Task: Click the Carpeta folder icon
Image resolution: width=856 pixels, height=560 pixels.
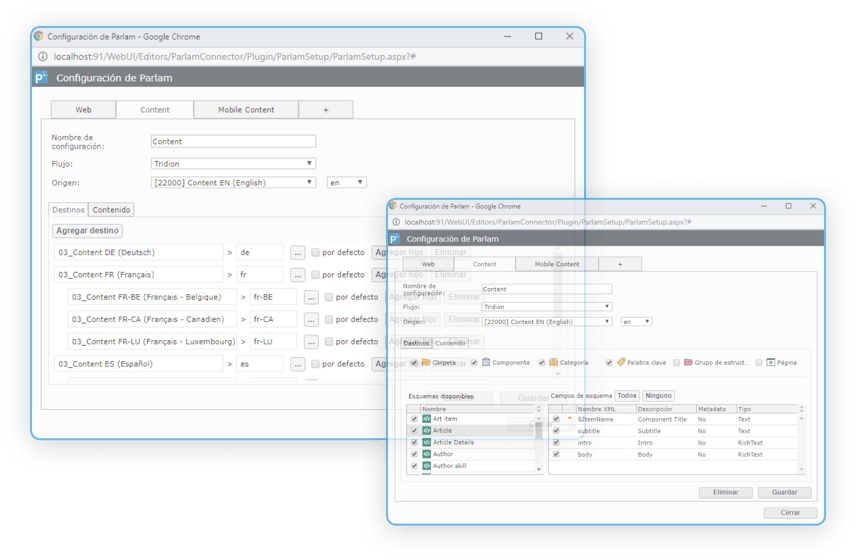Action: pos(426,362)
